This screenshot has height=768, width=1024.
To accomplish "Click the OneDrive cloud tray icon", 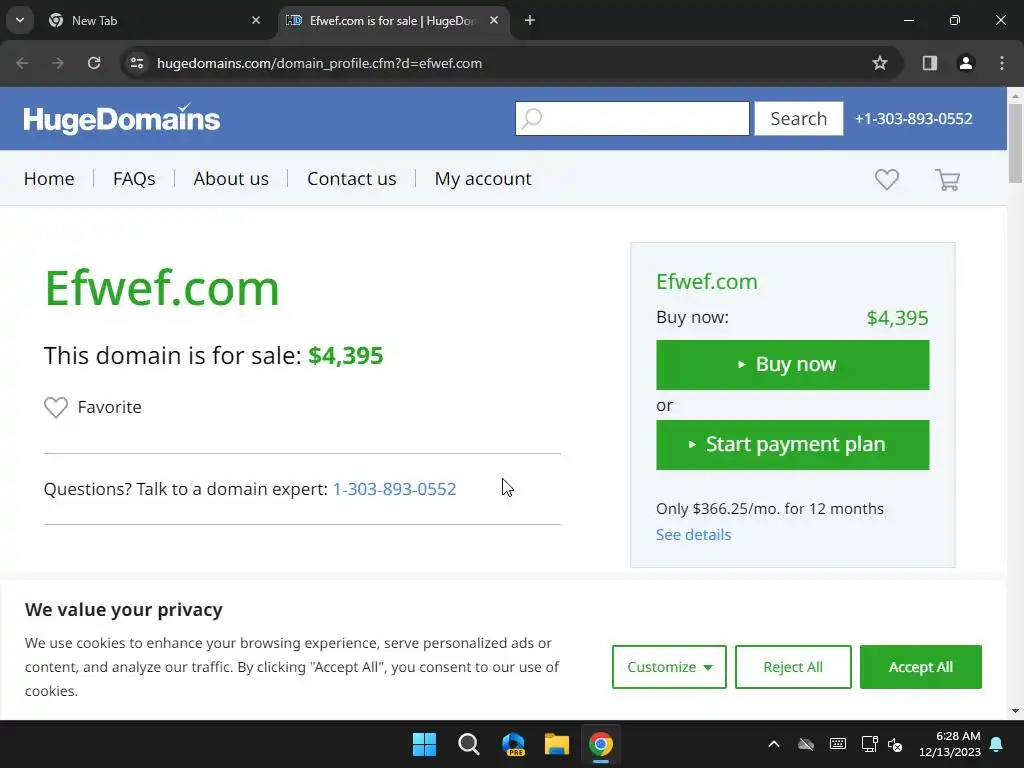I will coord(806,744).
